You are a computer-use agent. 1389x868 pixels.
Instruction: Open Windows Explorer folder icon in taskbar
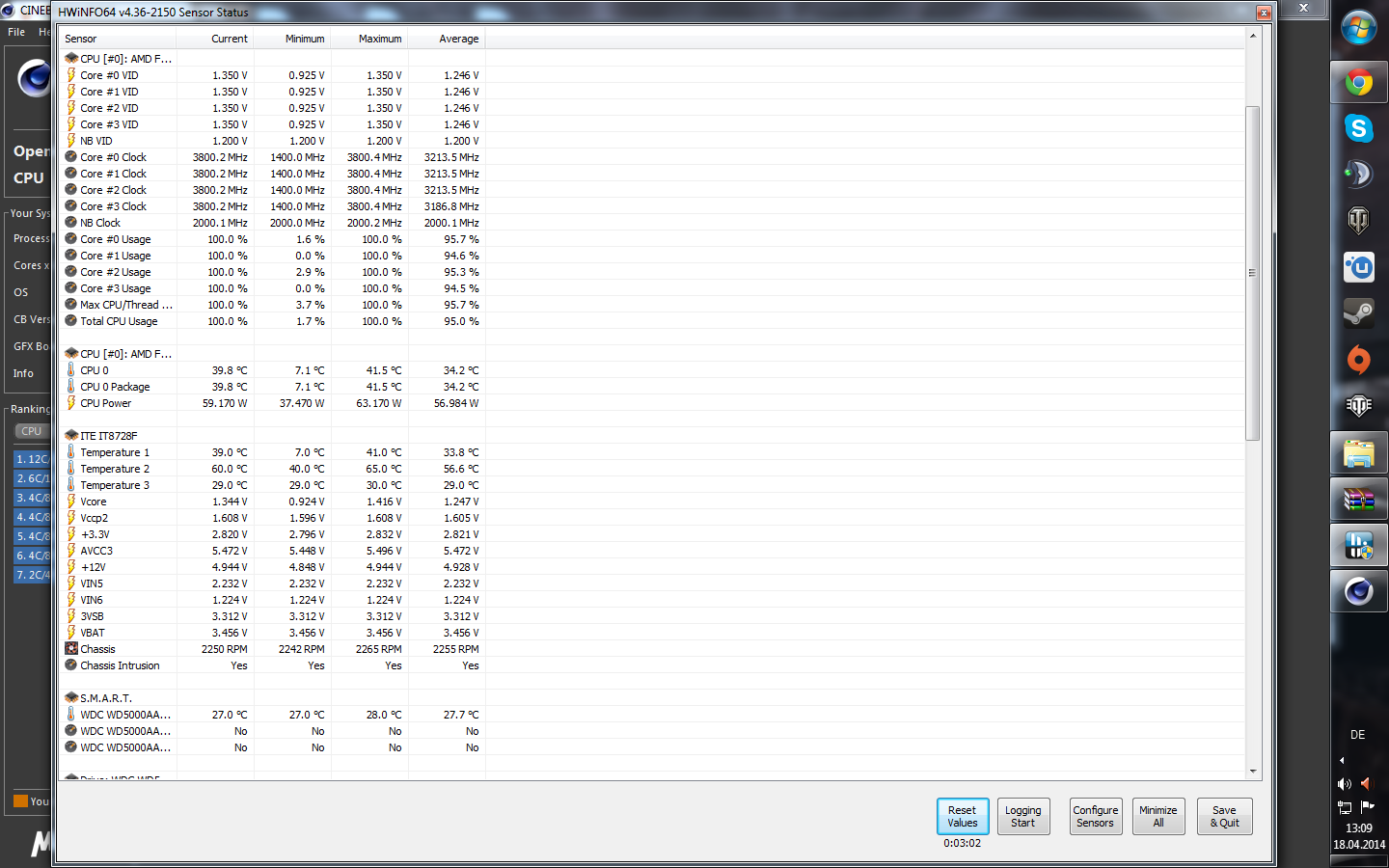pyautogui.click(x=1358, y=452)
